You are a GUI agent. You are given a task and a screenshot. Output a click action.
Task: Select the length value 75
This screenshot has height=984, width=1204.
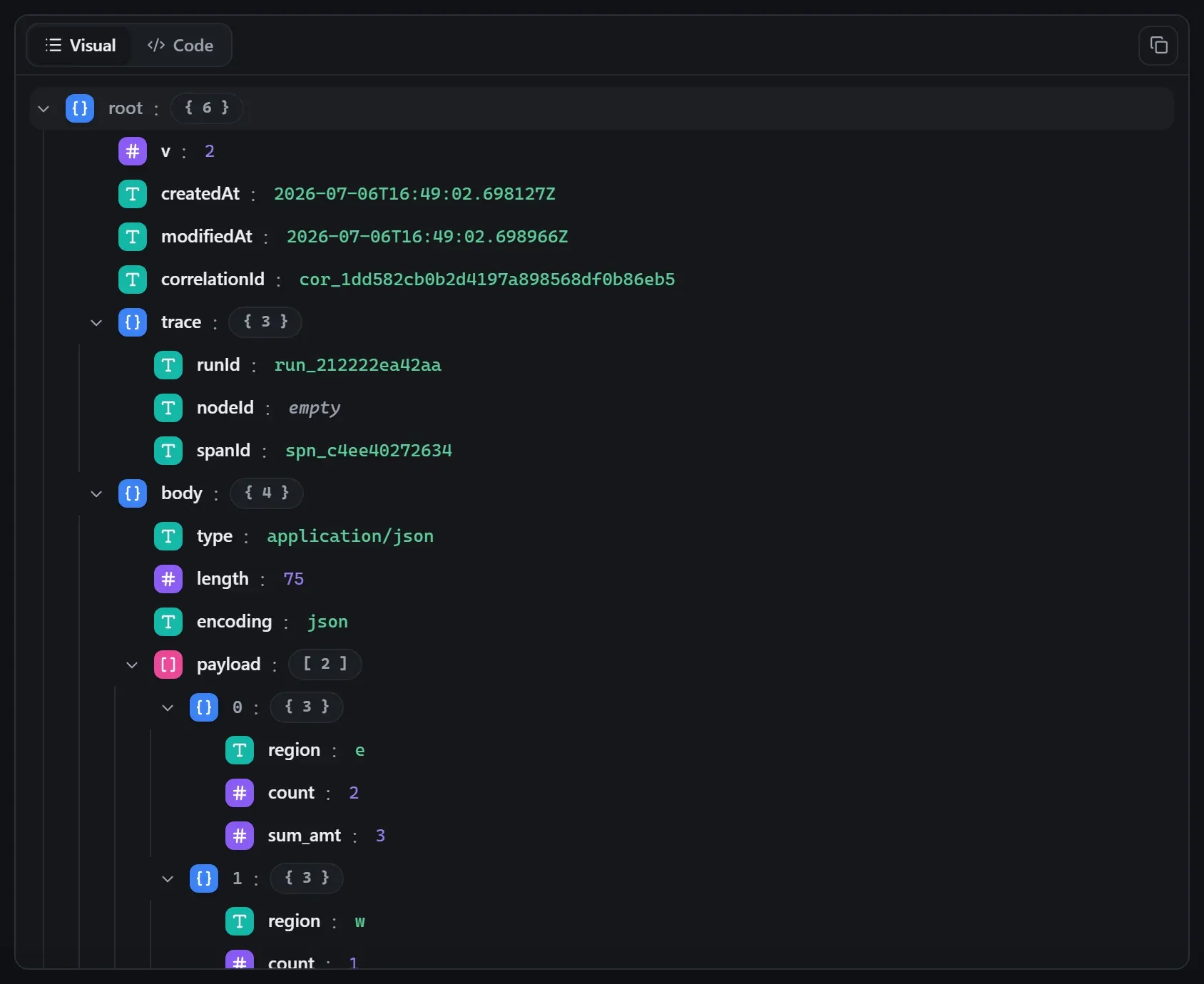[x=294, y=579]
